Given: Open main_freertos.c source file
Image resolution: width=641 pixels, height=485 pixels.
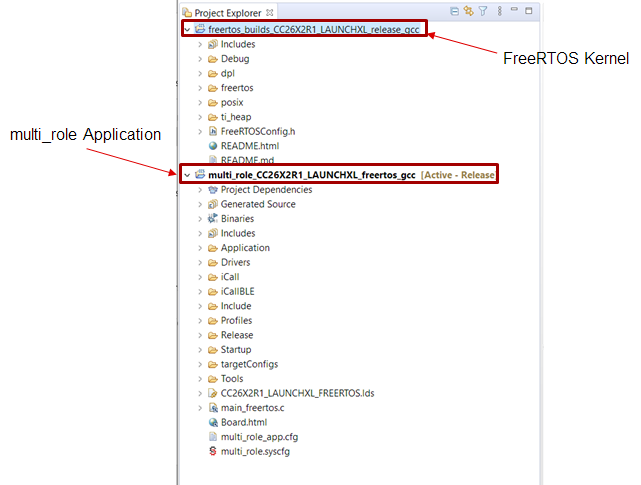Looking at the screenshot, I should tap(252, 408).
